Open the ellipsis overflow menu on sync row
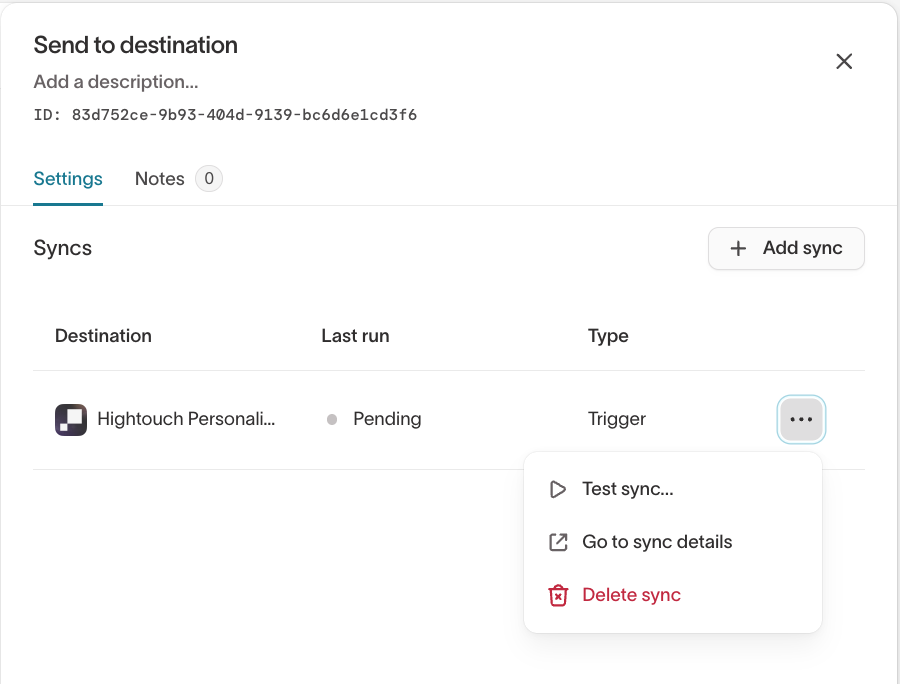The image size is (900, 684). [x=801, y=419]
